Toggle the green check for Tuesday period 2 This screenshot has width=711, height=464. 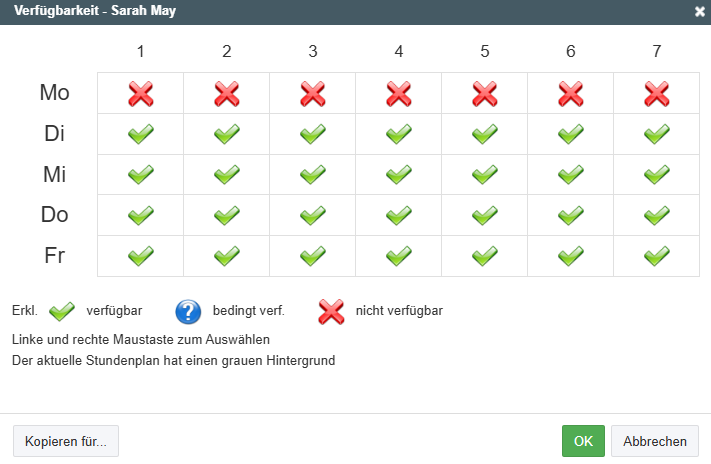tap(227, 134)
